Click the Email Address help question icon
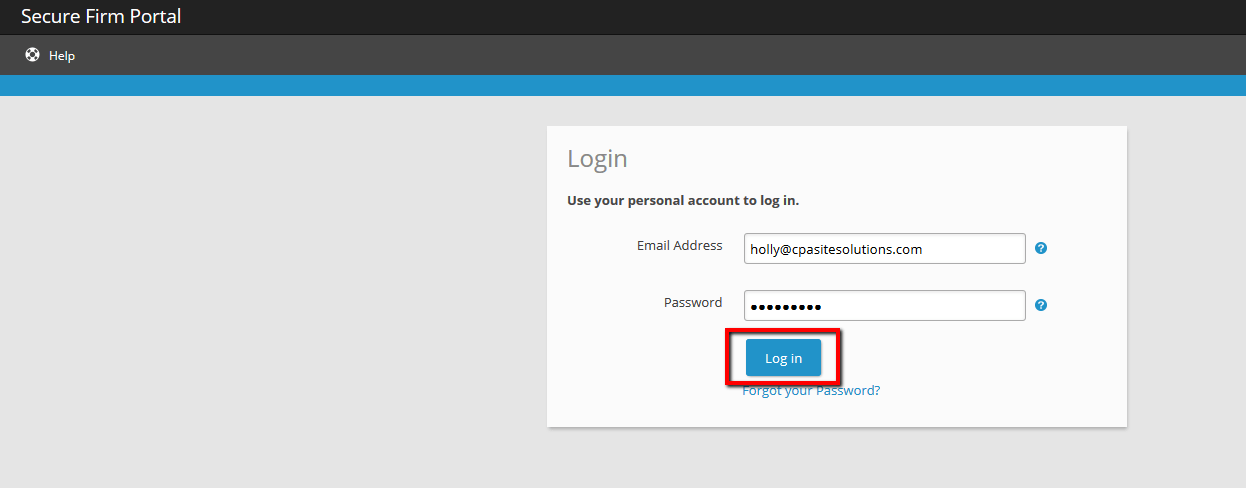The width and height of the screenshot is (1246, 488). [x=1041, y=248]
